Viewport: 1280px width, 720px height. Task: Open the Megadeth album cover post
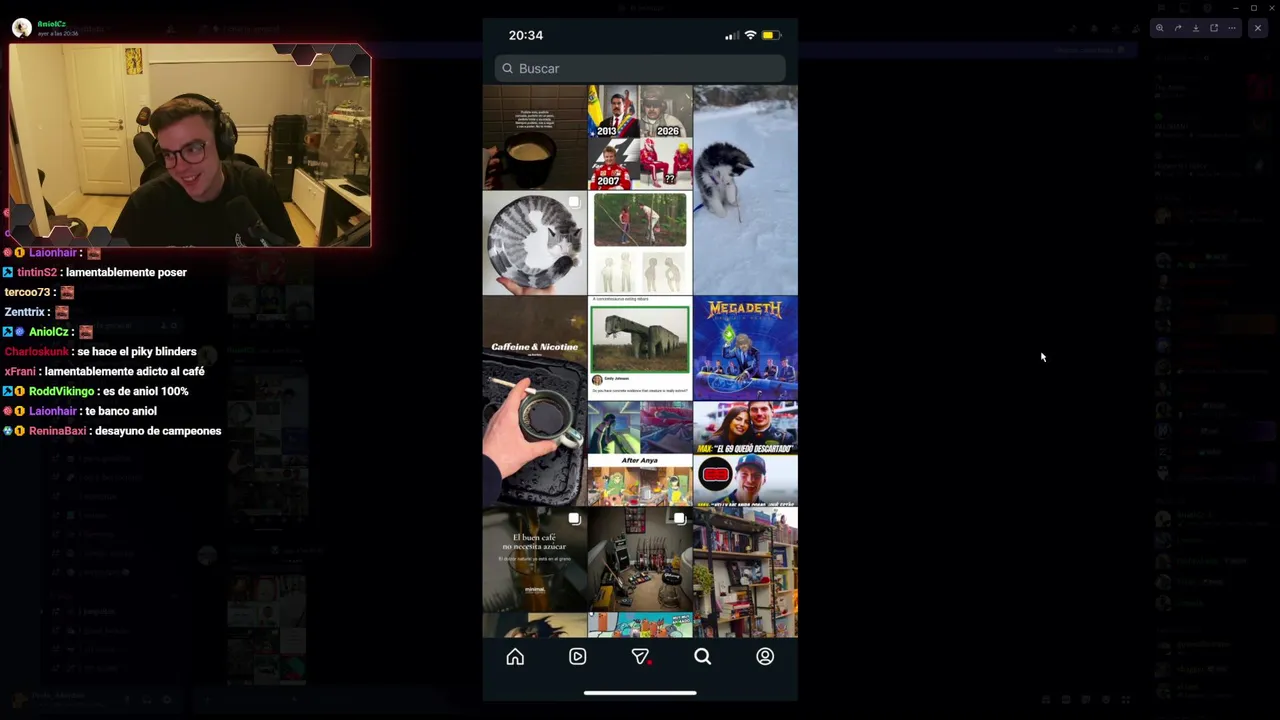[x=745, y=347]
